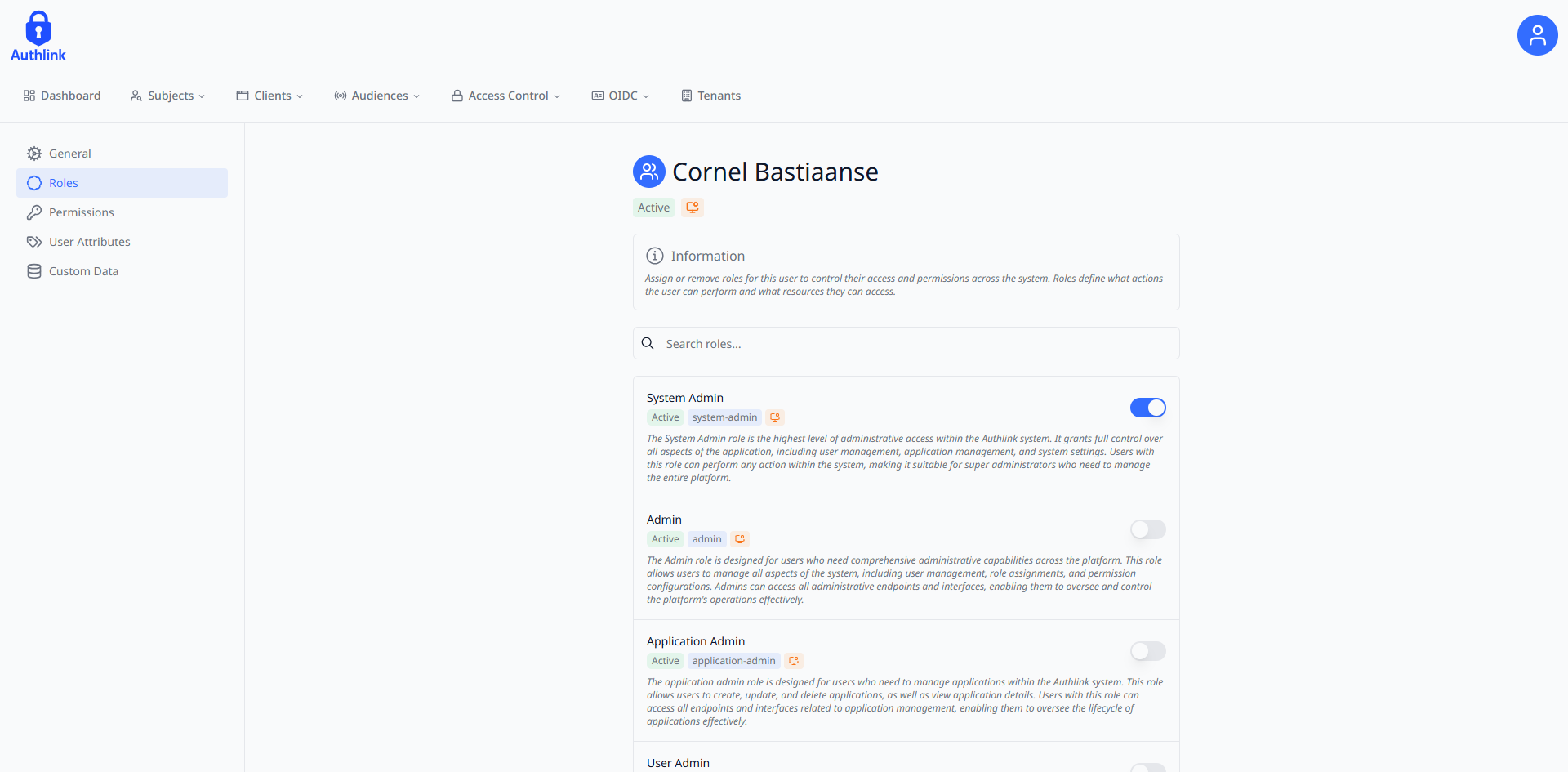Click Cornel Bastiaanse's profile avatar icon

click(x=648, y=172)
